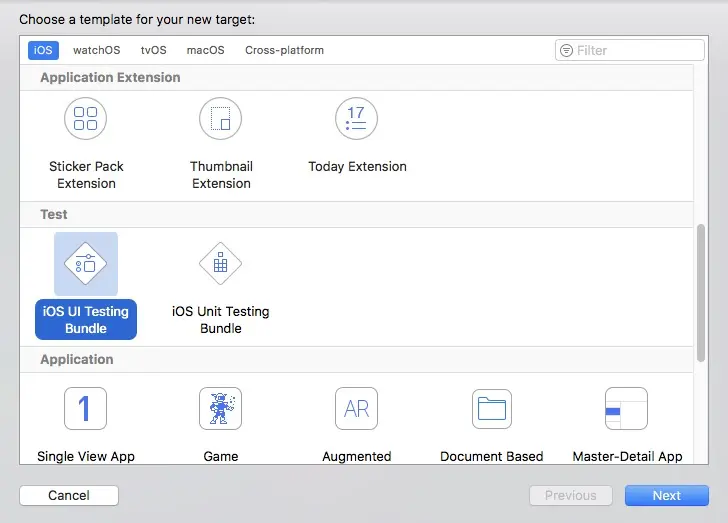Viewport: 728px width, 523px height.
Task: Click the Next button
Action: pos(667,495)
